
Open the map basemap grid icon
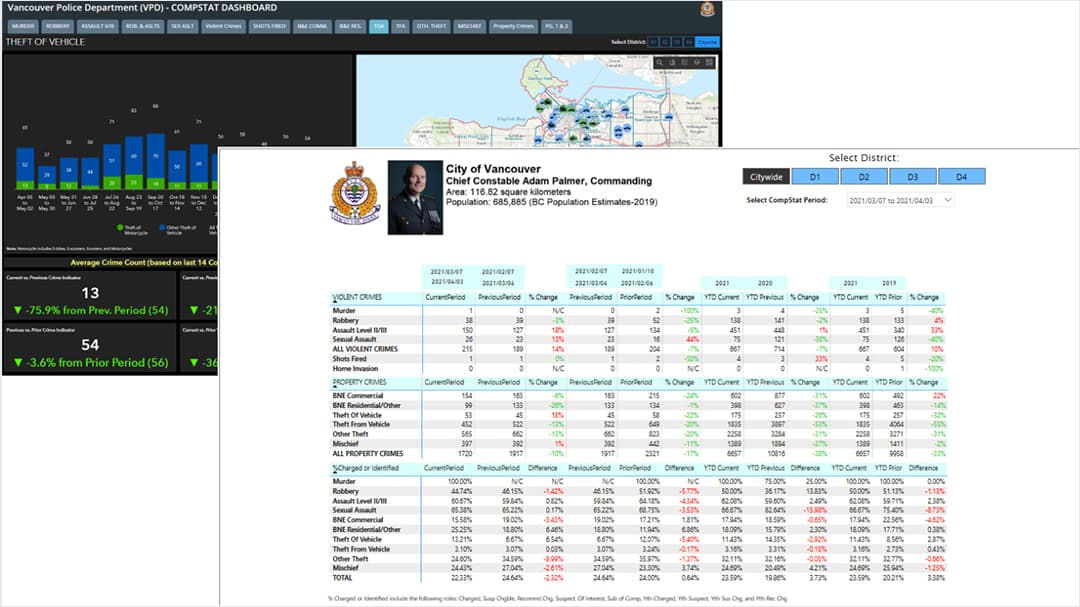[708, 61]
